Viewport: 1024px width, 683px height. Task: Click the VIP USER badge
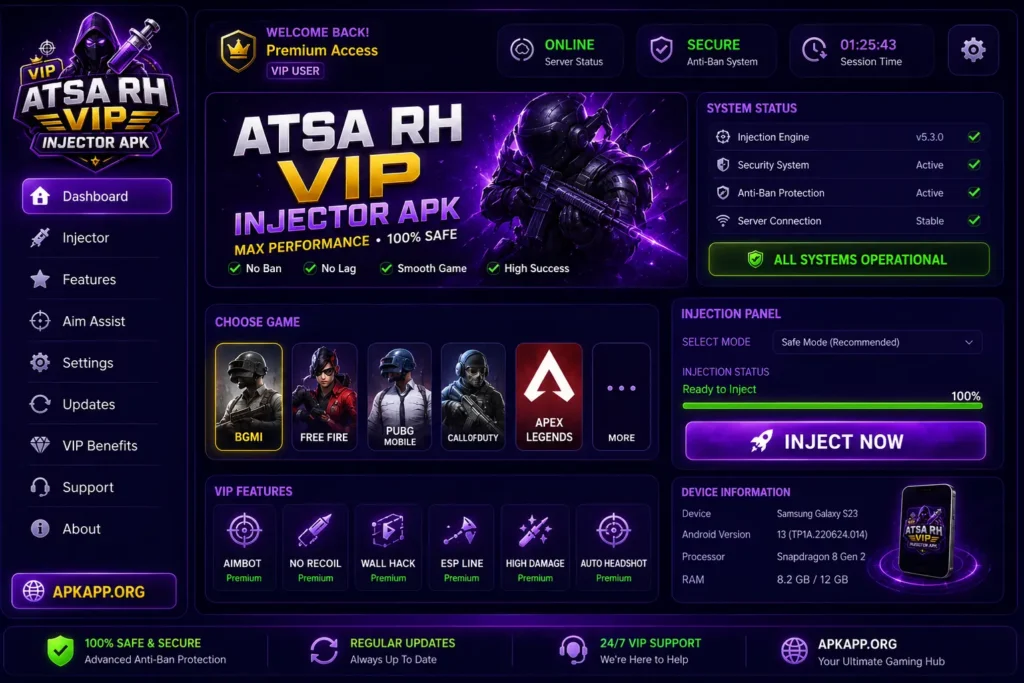point(295,71)
